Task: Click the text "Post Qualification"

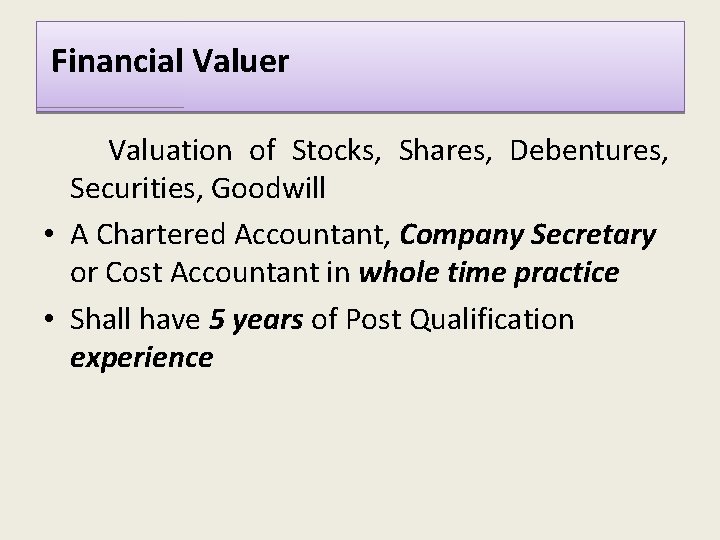Action: point(460,320)
